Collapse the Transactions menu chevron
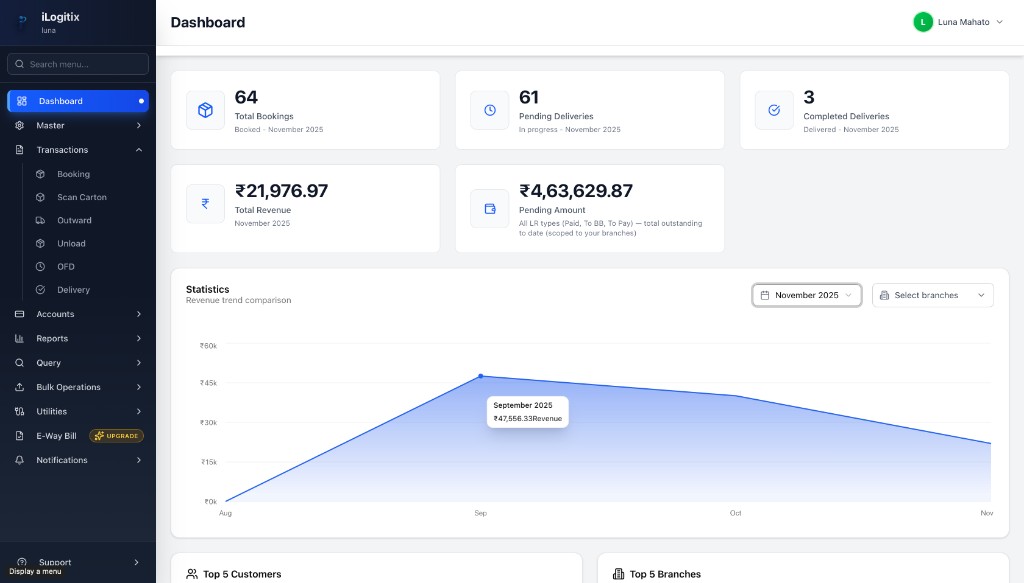1024x583 pixels. click(x=138, y=150)
